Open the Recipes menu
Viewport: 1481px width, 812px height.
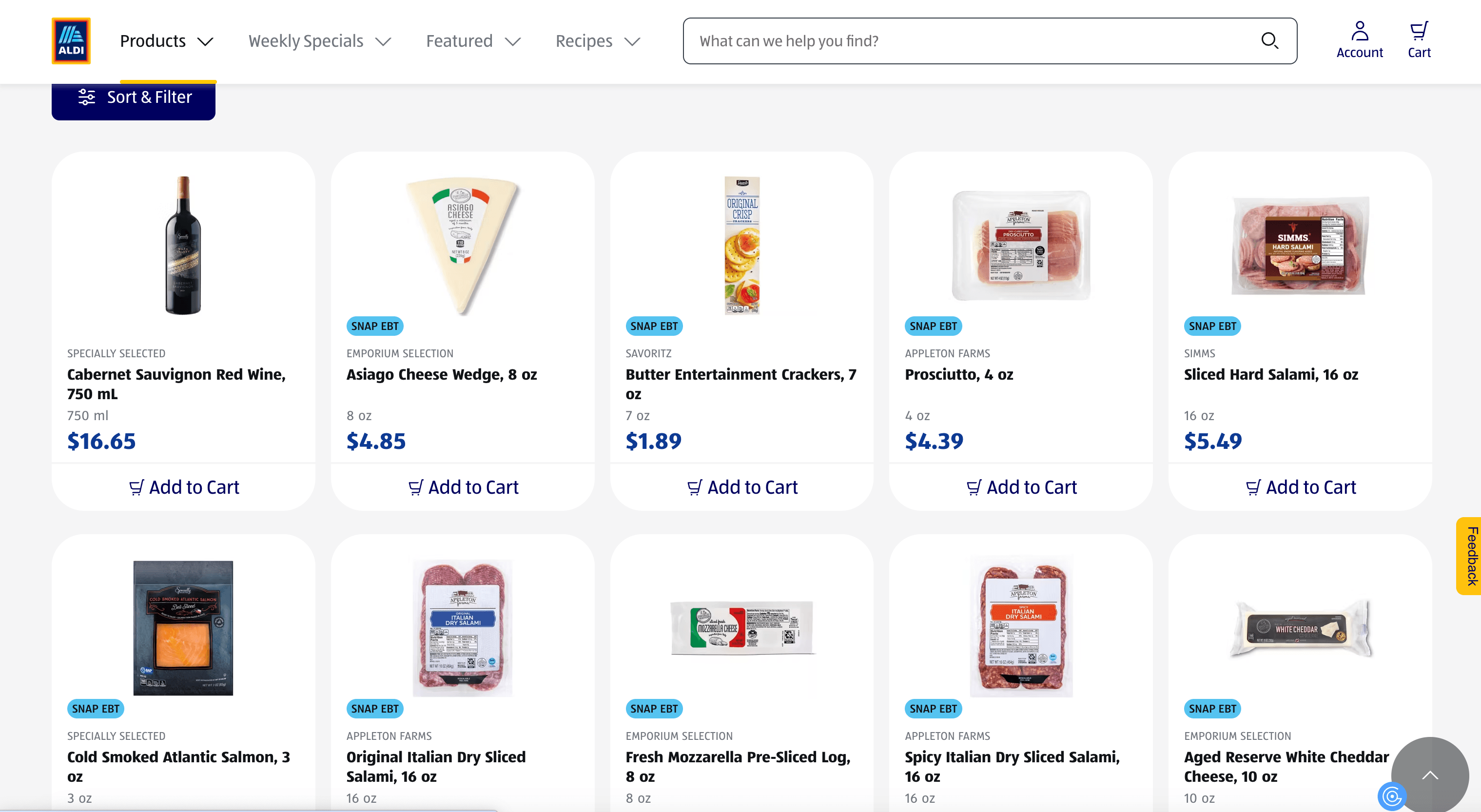pos(597,41)
